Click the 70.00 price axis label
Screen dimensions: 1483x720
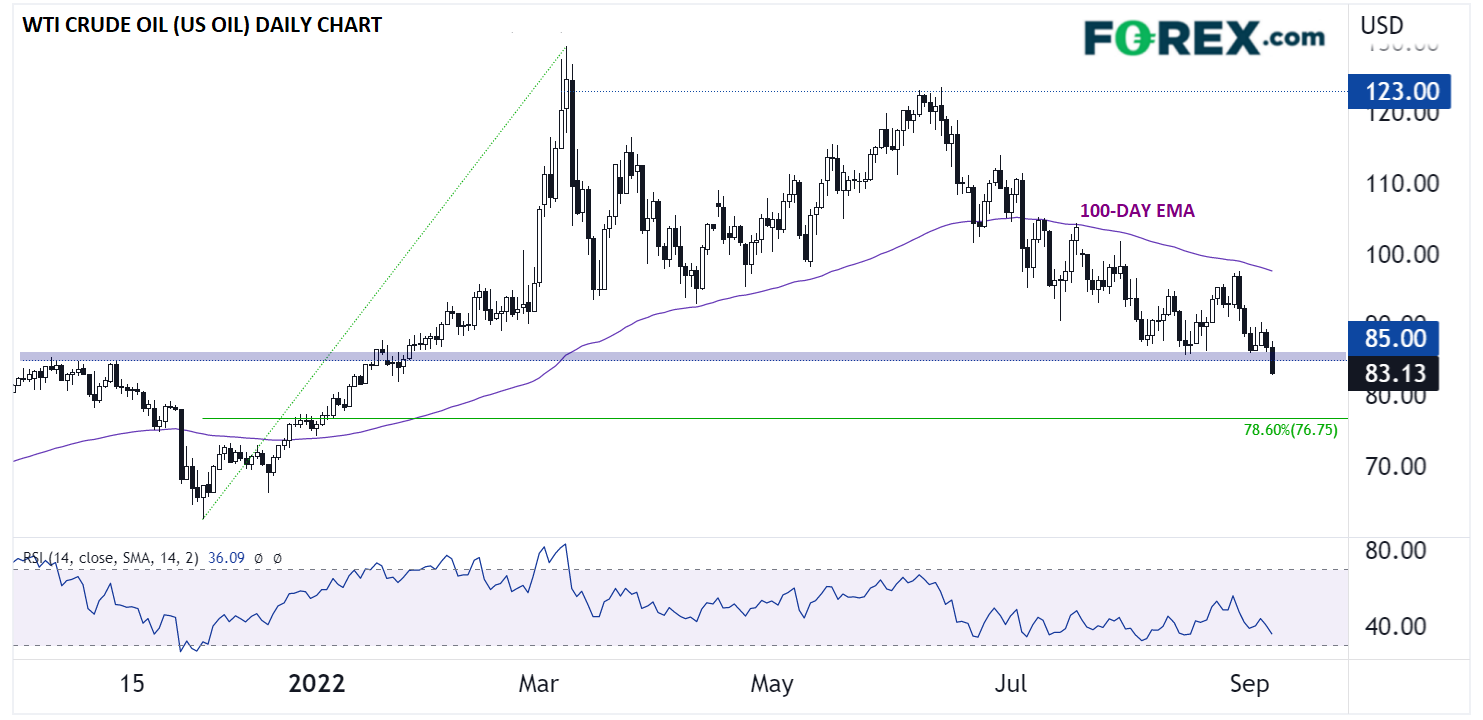pyautogui.click(x=1399, y=466)
